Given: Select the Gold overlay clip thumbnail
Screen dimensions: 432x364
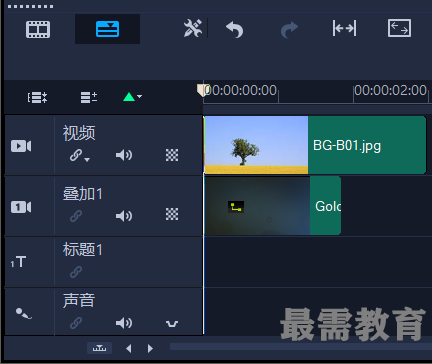Looking at the screenshot, I should click(257, 206).
